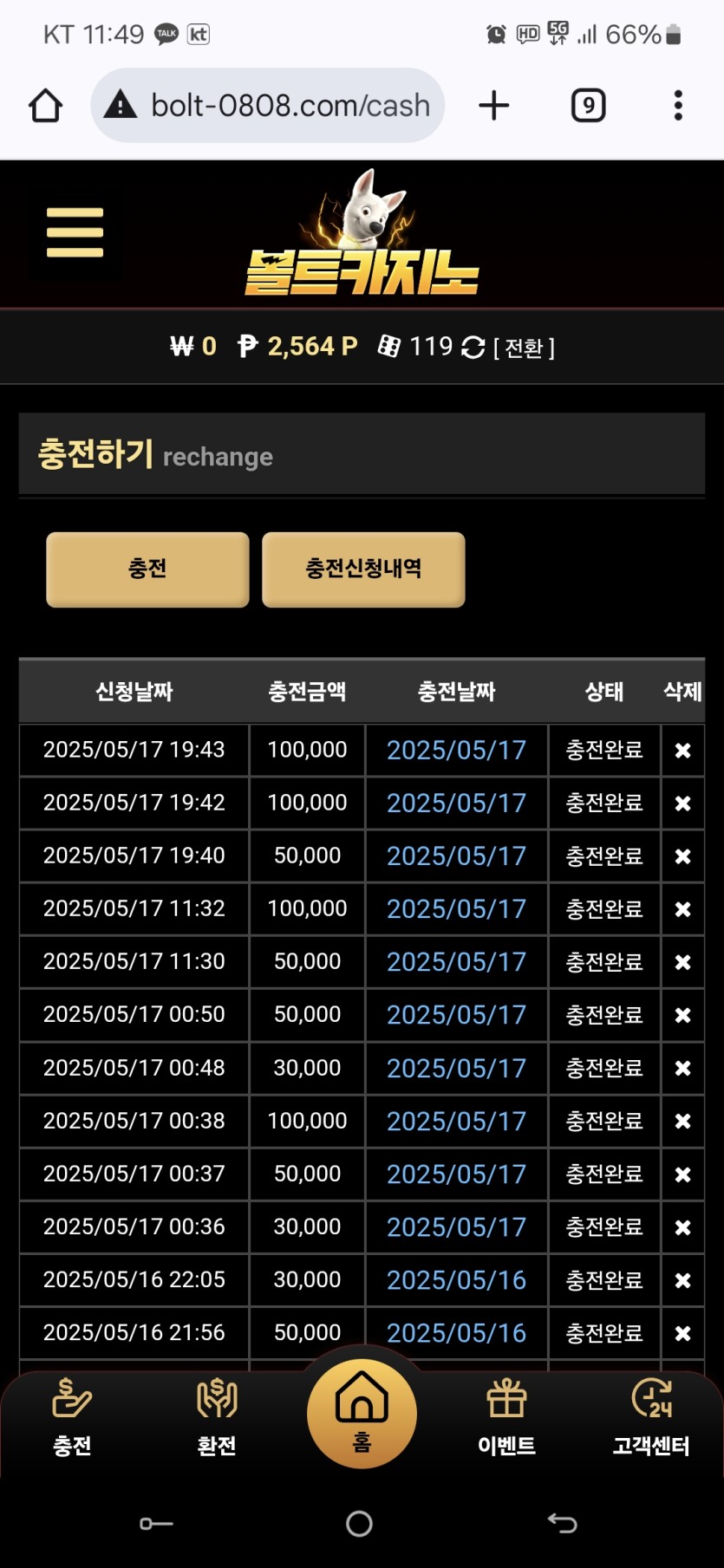The width and height of the screenshot is (724, 1568).
Task: Tap the 충전 gold button
Action: [147, 569]
